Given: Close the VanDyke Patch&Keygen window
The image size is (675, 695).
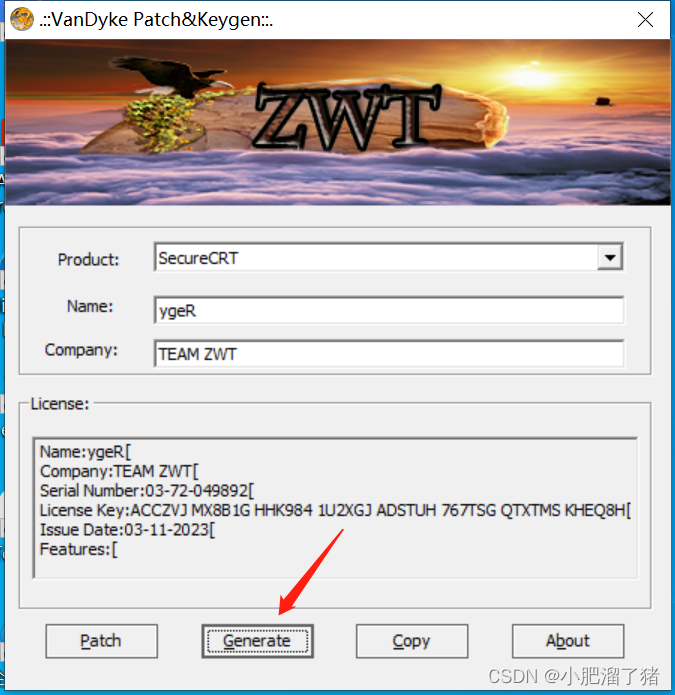Looking at the screenshot, I should (x=645, y=20).
